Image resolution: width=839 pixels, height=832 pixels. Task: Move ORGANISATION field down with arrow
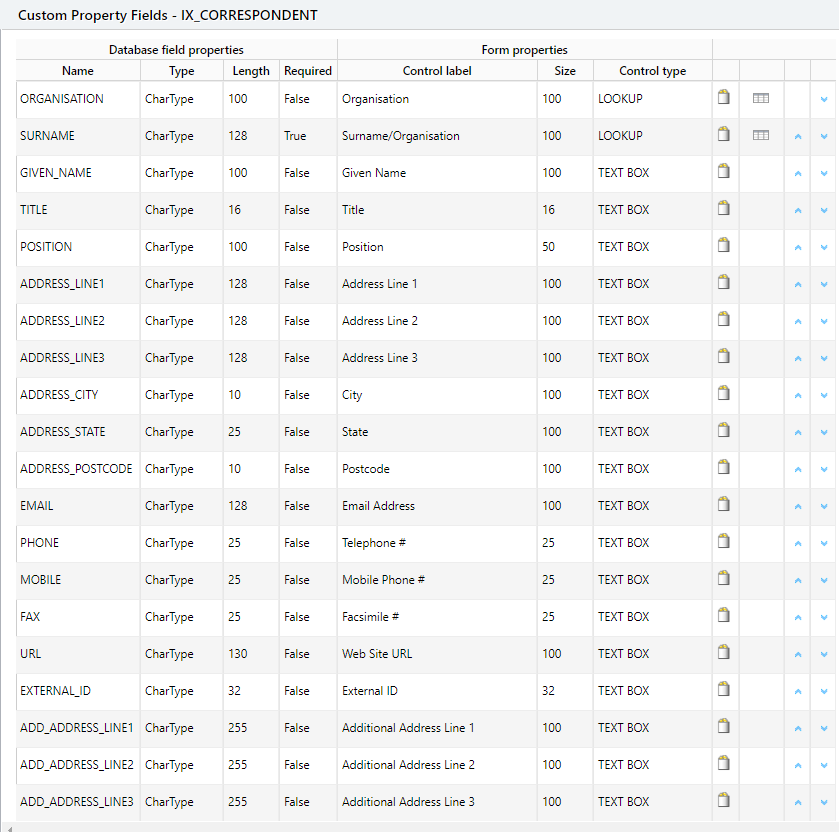[x=824, y=99]
